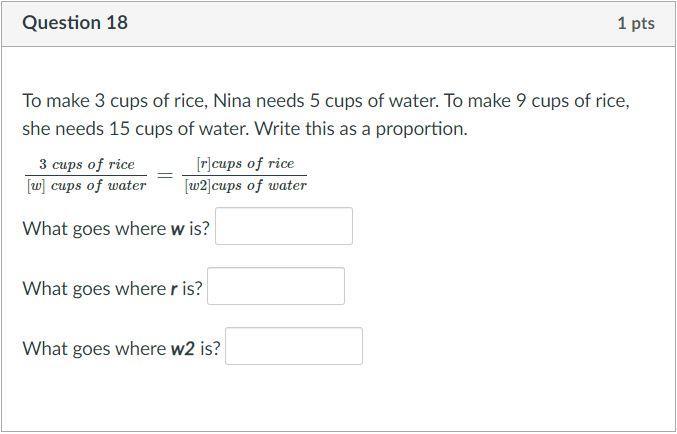Click the sentence starting "To make 3 cups"
Viewport: 677px width, 434px height.
click(x=326, y=101)
